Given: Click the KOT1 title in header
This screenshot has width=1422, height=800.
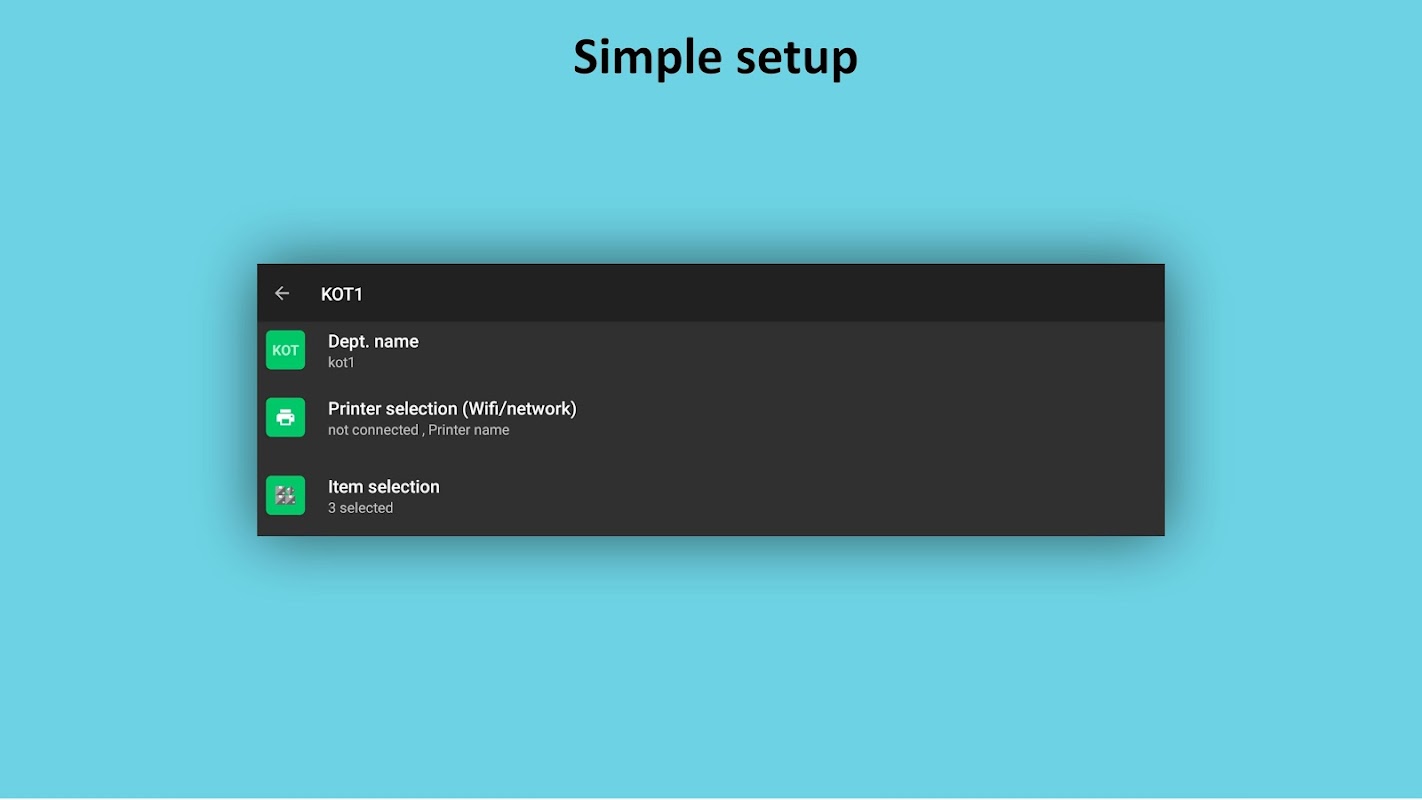Looking at the screenshot, I should coord(341,294).
